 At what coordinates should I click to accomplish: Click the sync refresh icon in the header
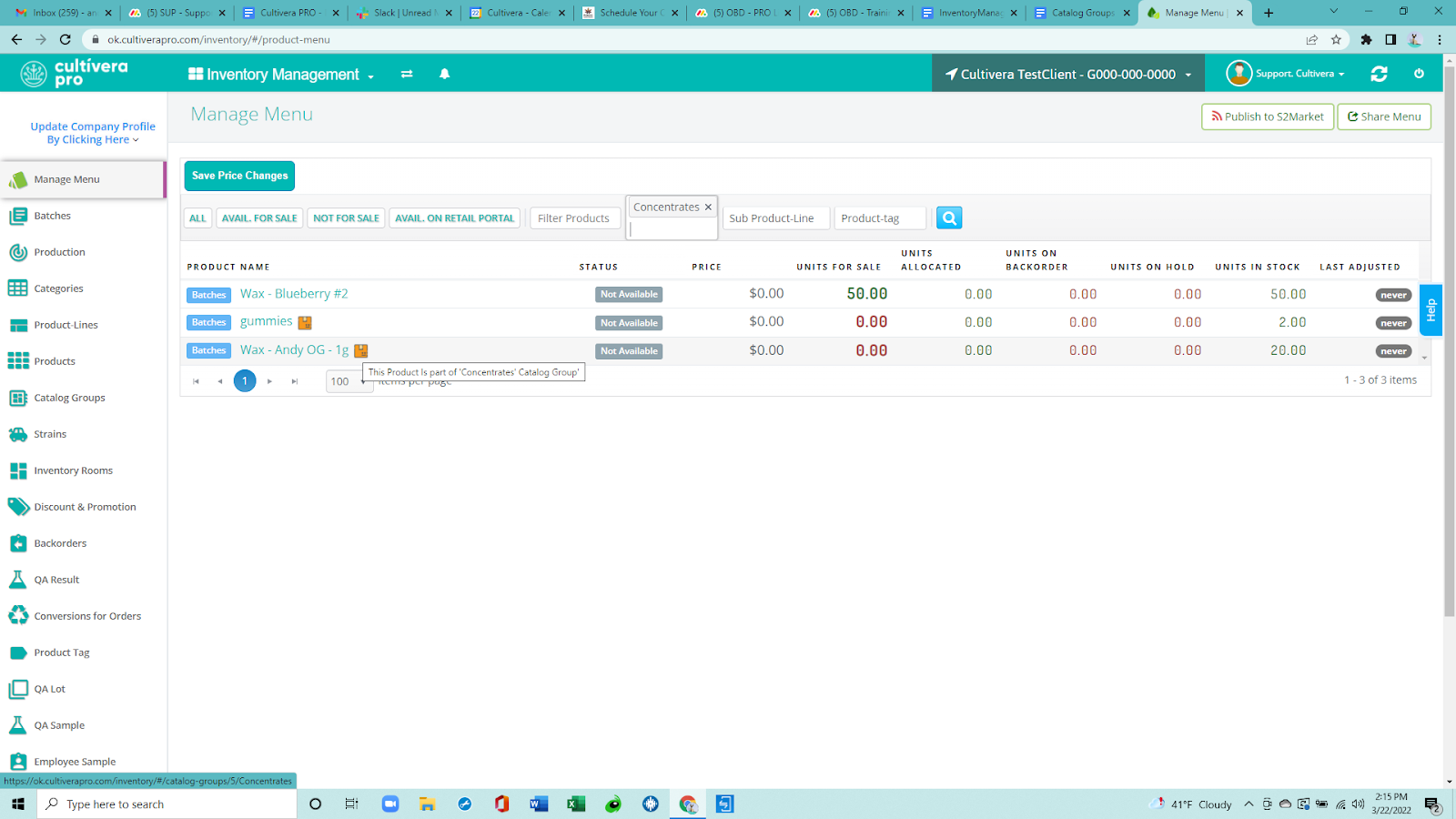(x=1380, y=74)
